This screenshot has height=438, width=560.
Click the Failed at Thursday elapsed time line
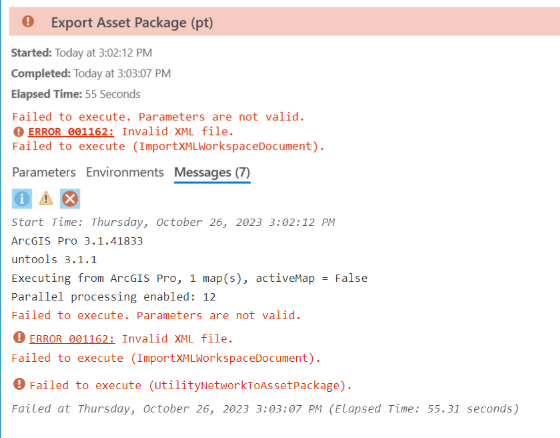[x=265, y=409]
